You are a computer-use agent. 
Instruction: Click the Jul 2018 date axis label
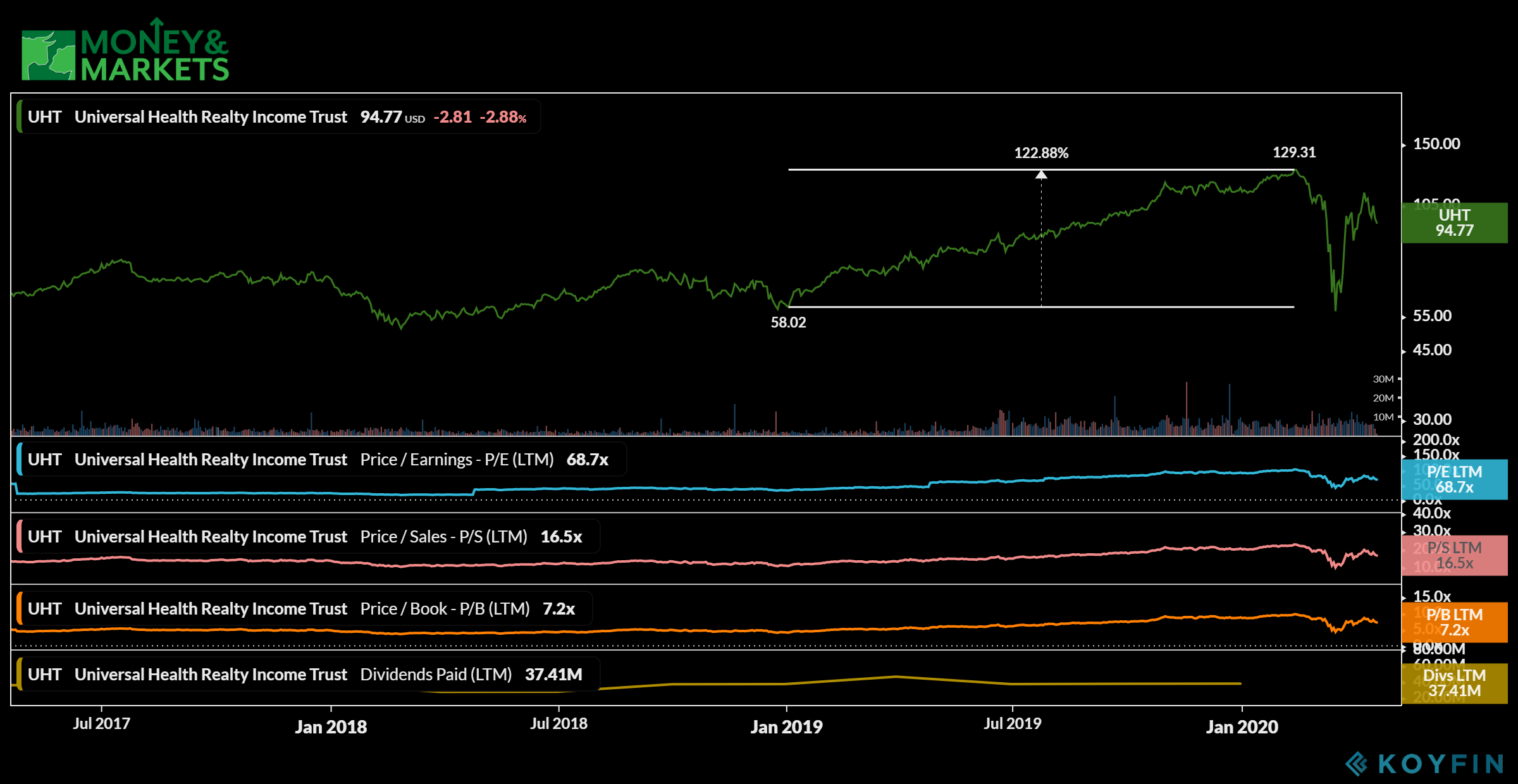coord(558,723)
